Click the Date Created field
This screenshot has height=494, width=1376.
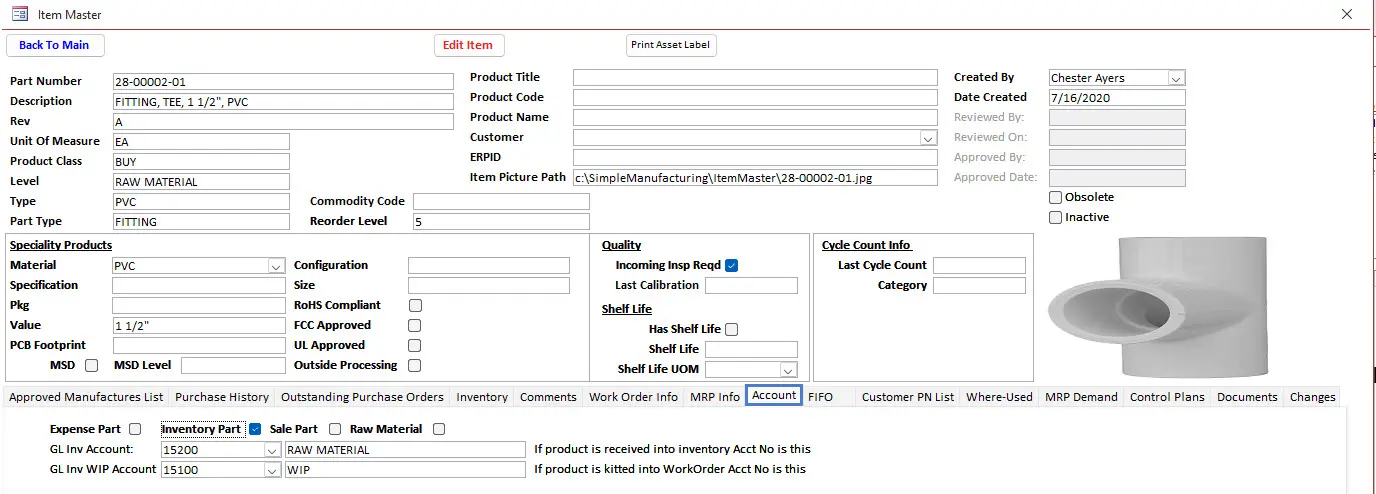coord(1116,98)
